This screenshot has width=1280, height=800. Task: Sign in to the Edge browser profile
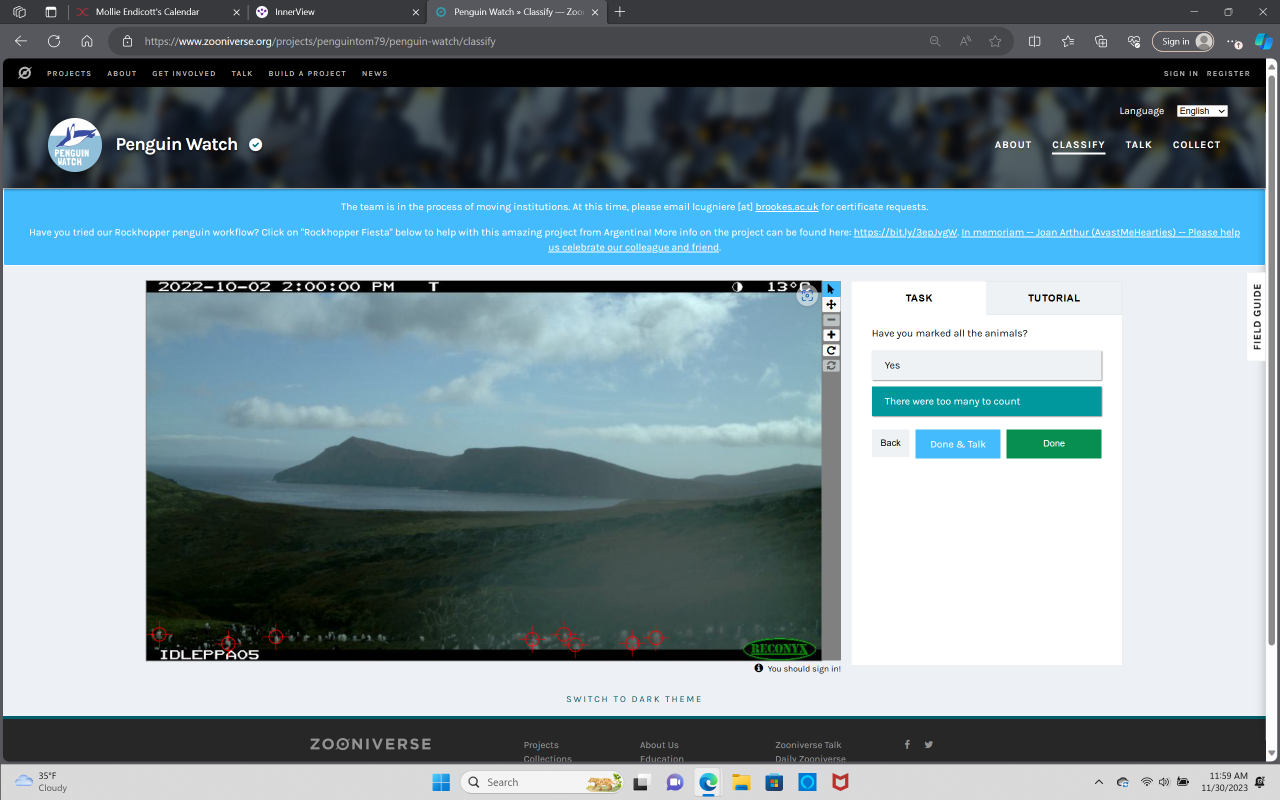coord(1184,41)
